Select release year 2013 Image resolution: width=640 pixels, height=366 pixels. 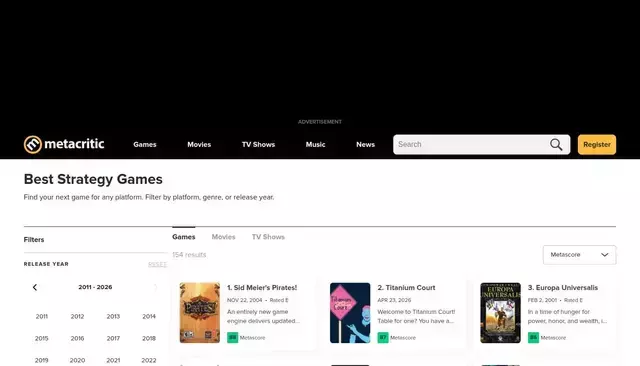(113, 316)
